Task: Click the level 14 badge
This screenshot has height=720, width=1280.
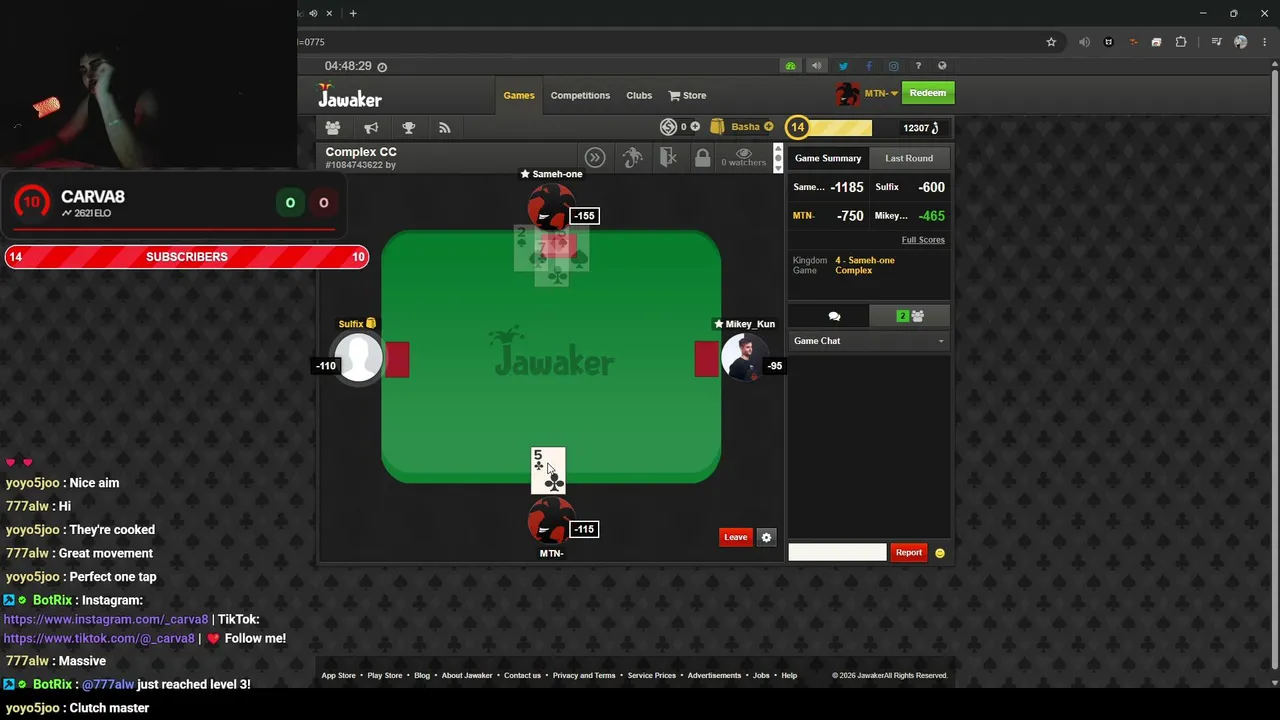Action: (797, 127)
